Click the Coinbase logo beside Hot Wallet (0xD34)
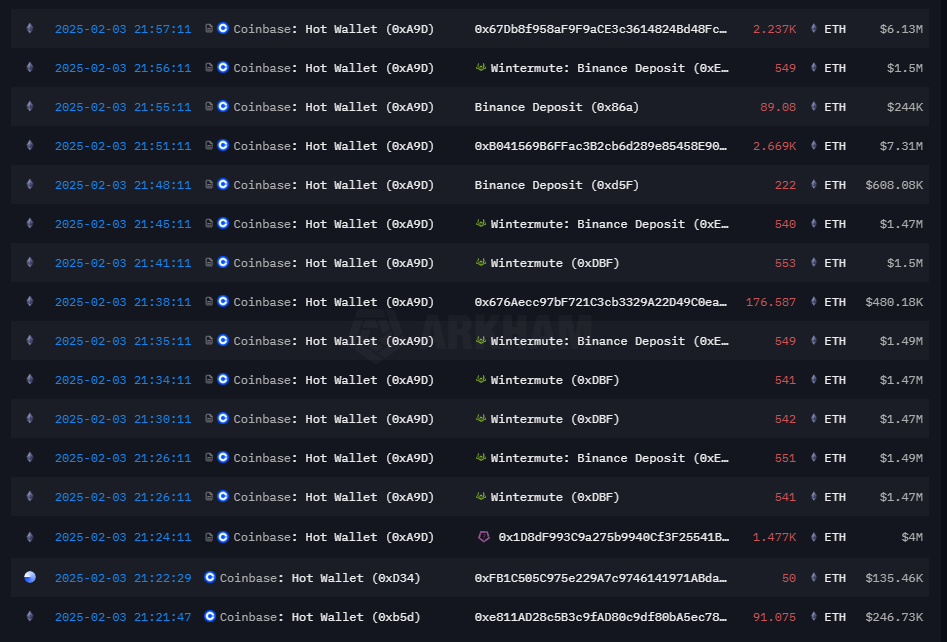This screenshot has height=642, width=947. 210,577
